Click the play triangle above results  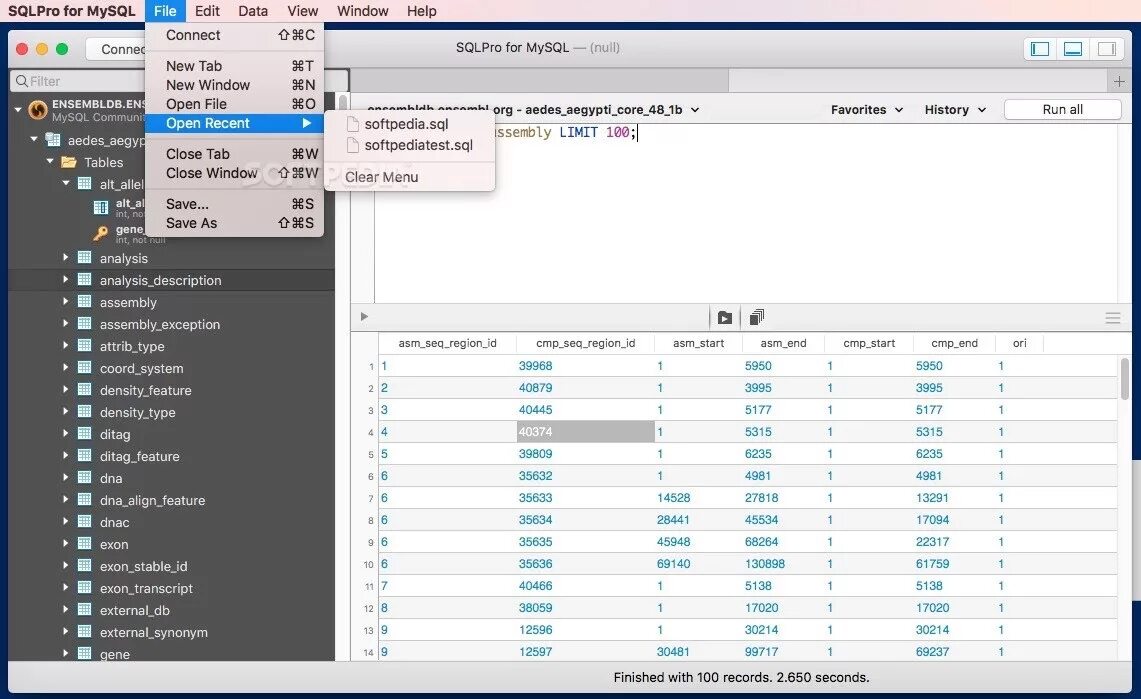[364, 316]
